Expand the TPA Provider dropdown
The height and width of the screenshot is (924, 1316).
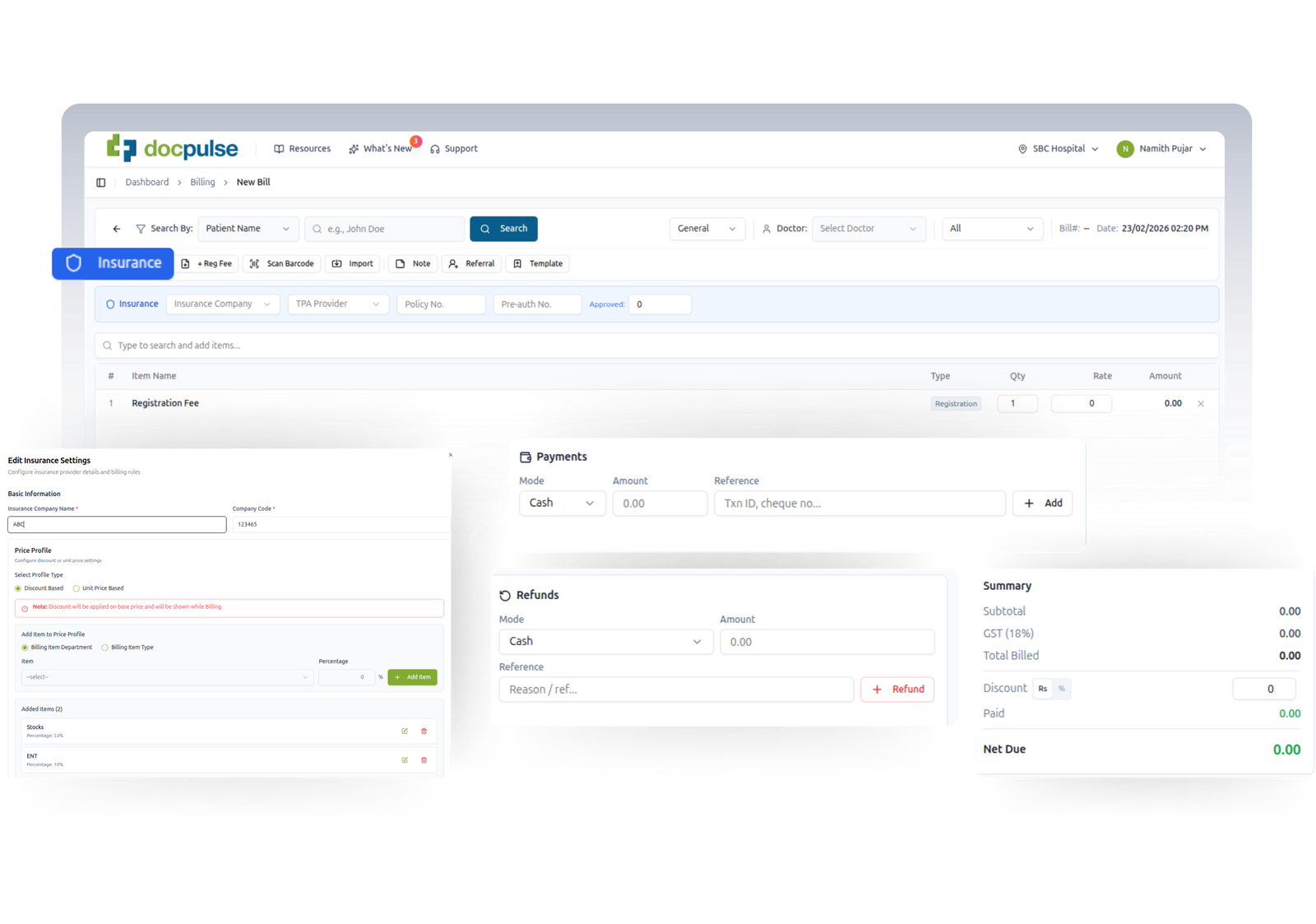pos(337,304)
